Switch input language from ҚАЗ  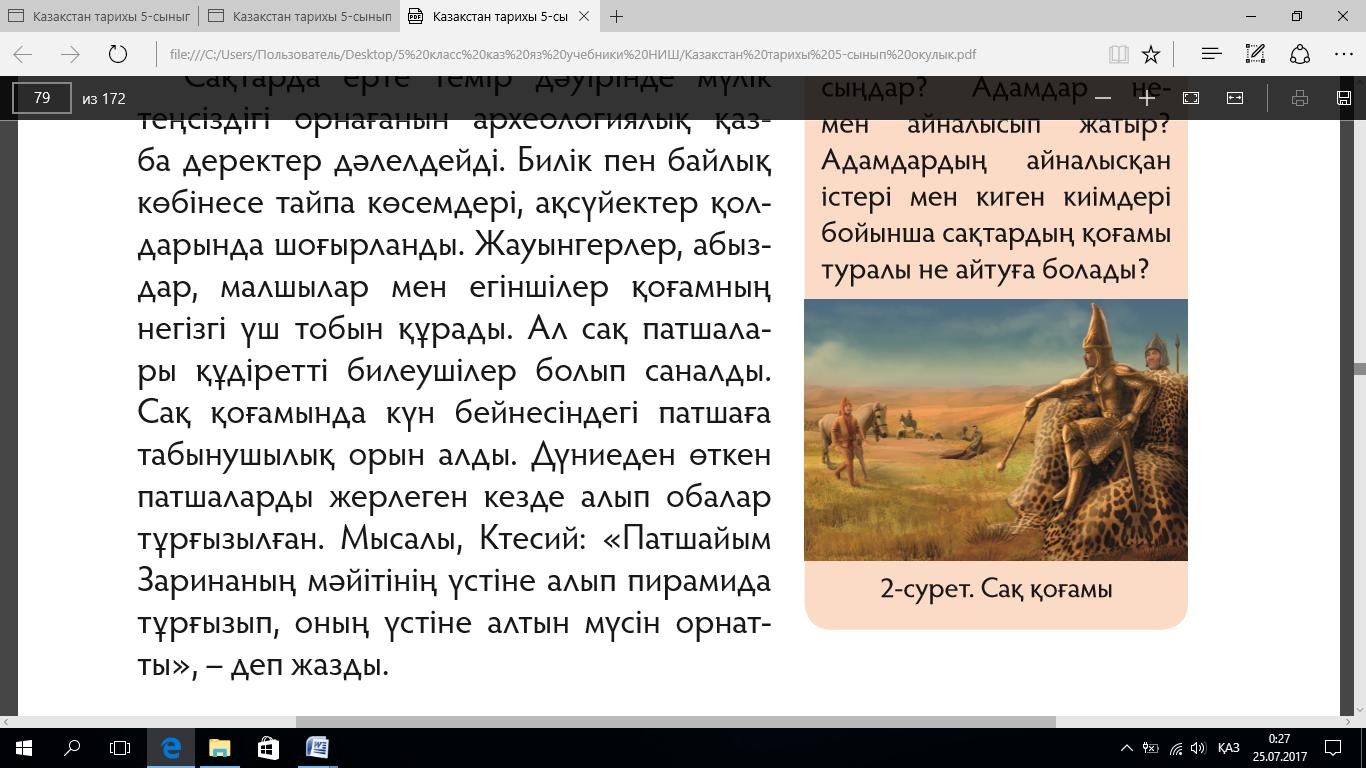coord(1229,748)
